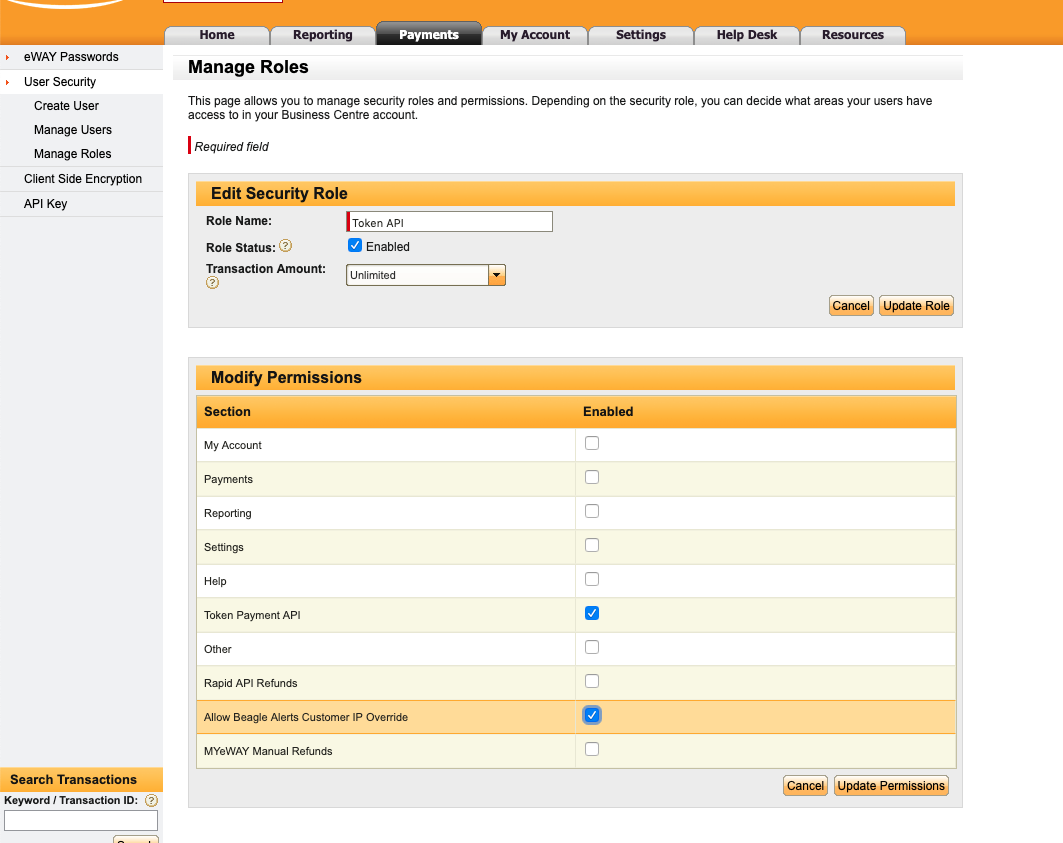This screenshot has height=843, width=1063.
Task: Click the Transaction Amount help icon
Action: [x=212, y=283]
